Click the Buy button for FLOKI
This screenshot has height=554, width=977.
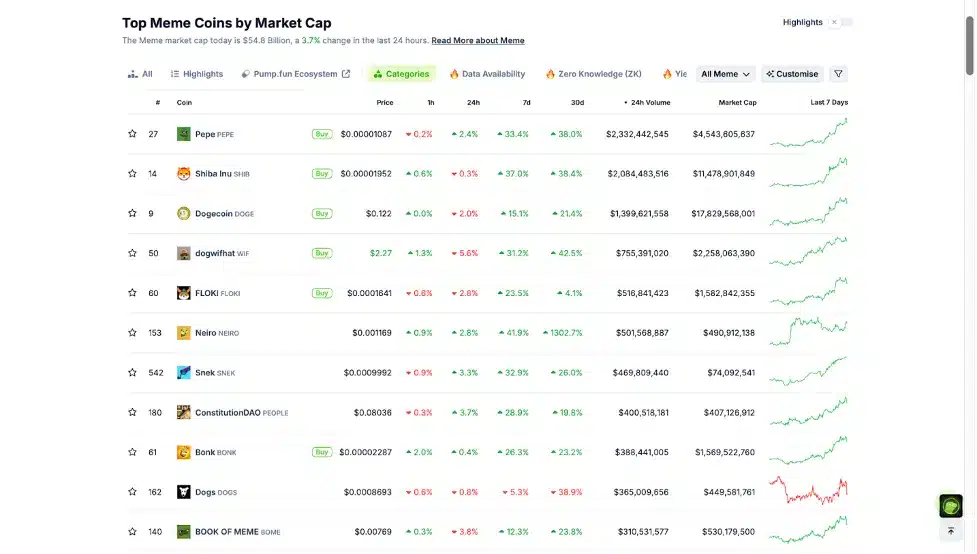(322, 293)
